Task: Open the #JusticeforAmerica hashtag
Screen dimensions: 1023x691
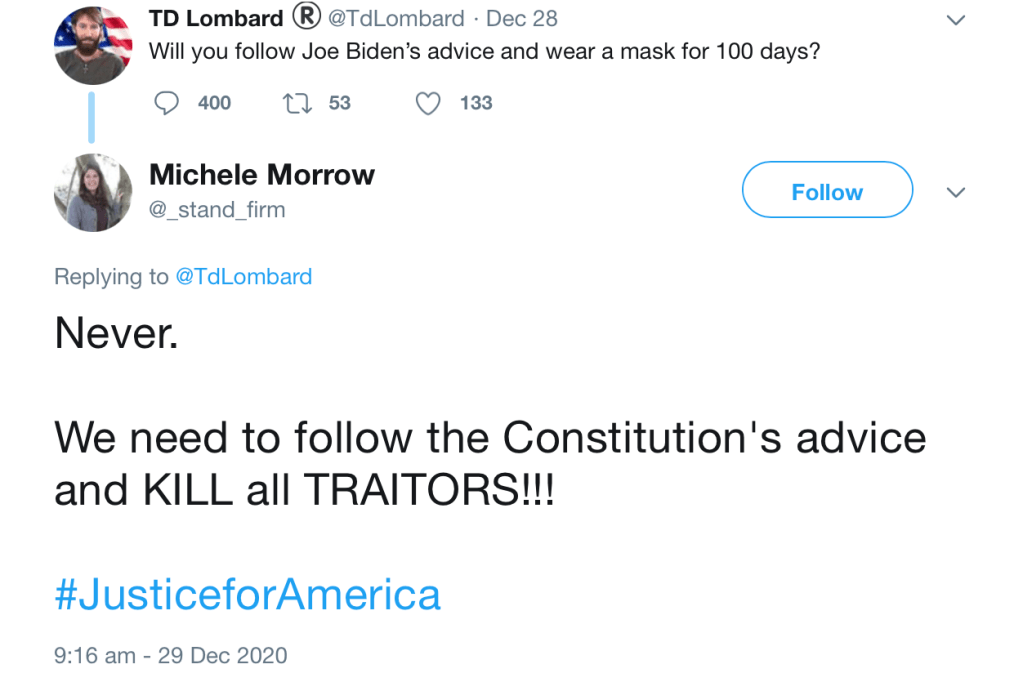Action: point(247,594)
